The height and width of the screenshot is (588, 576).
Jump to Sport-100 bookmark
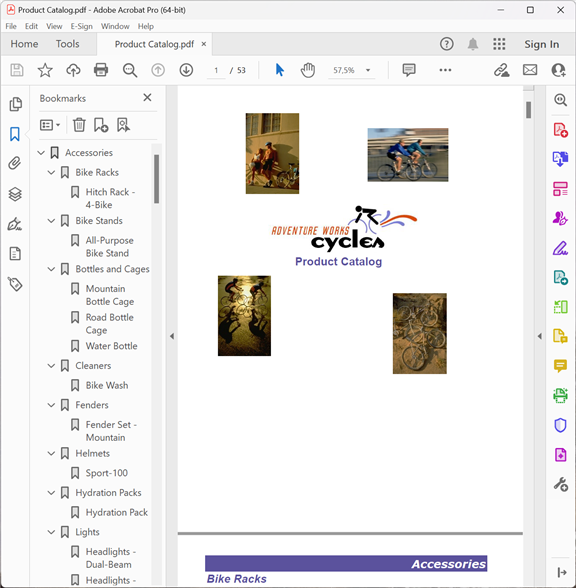click(x=106, y=473)
